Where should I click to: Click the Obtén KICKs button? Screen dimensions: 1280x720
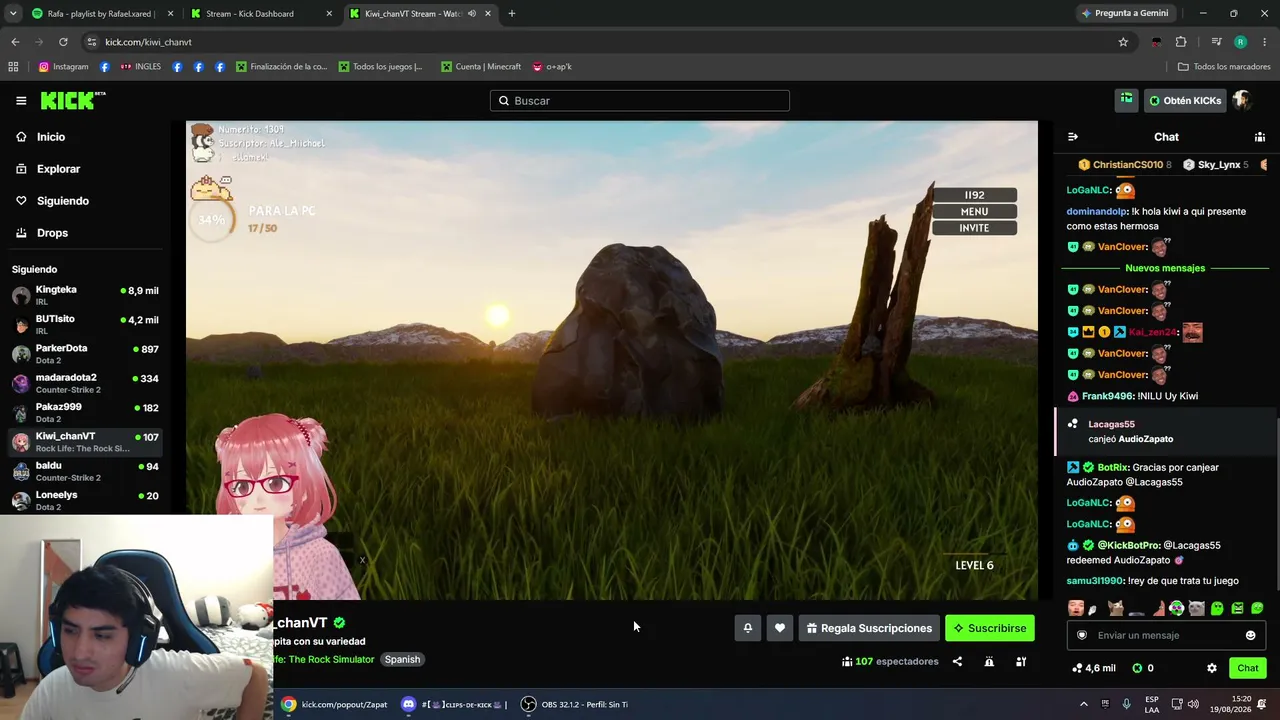click(x=1185, y=100)
